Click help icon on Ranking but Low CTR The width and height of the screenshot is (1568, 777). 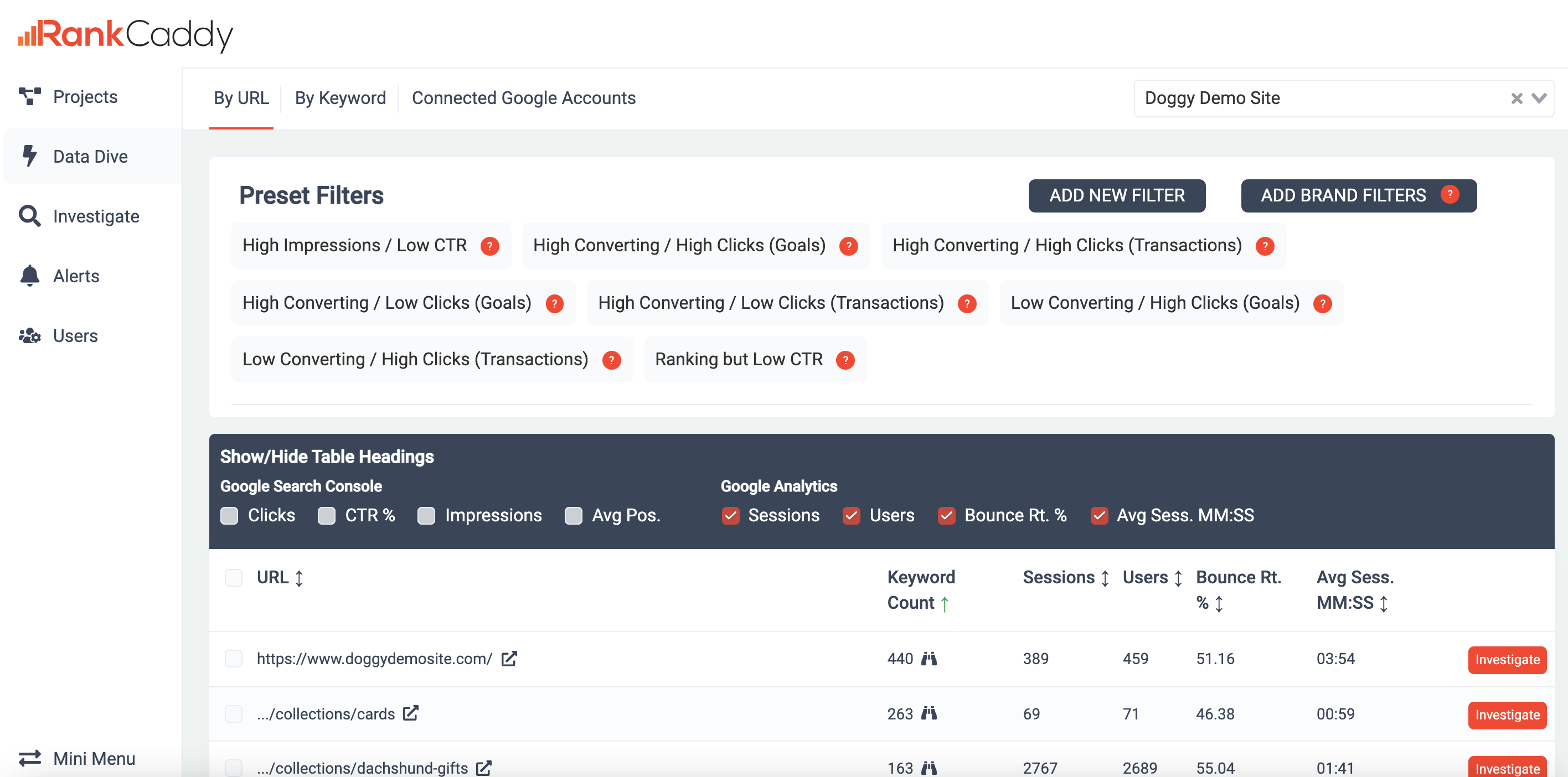845,360
